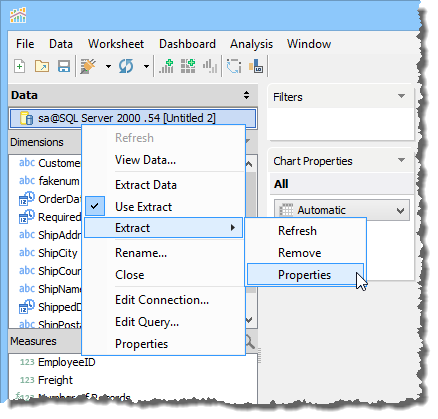Select Properties in Extract submenu
Image resolution: width=438 pixels, height=419 pixels.
pyautogui.click(x=305, y=275)
